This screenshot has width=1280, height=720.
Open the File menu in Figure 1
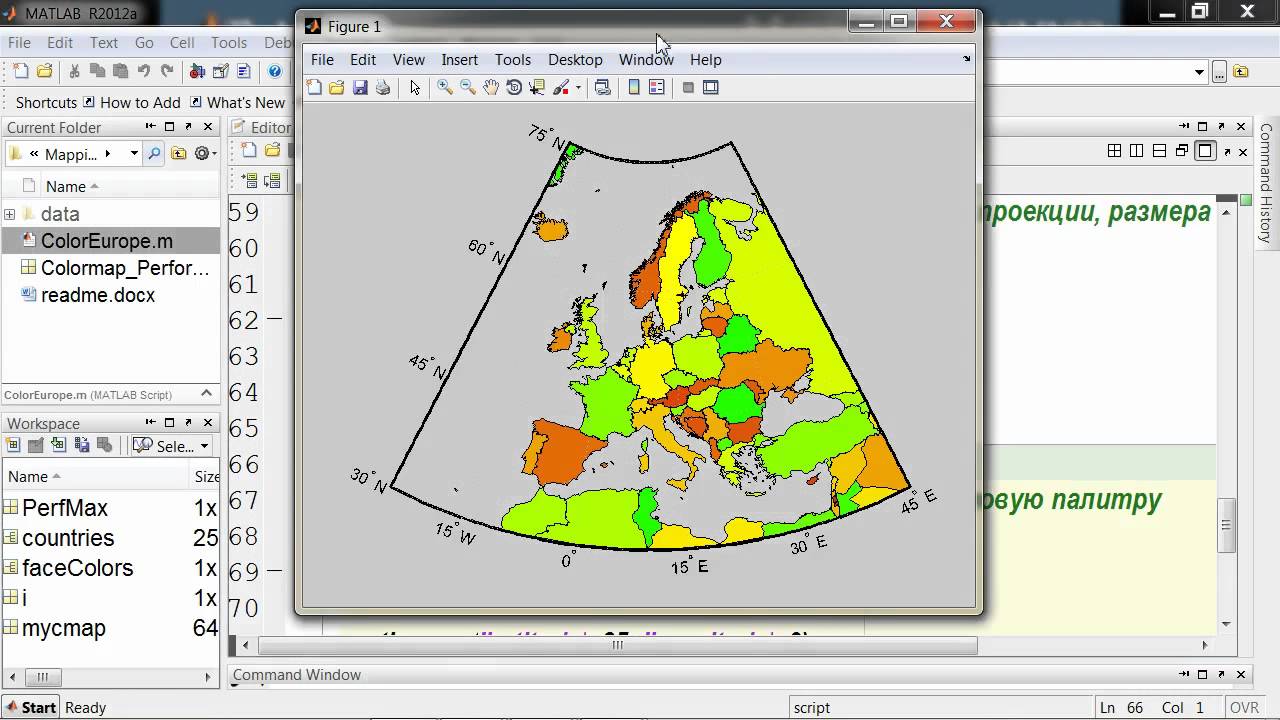click(322, 60)
